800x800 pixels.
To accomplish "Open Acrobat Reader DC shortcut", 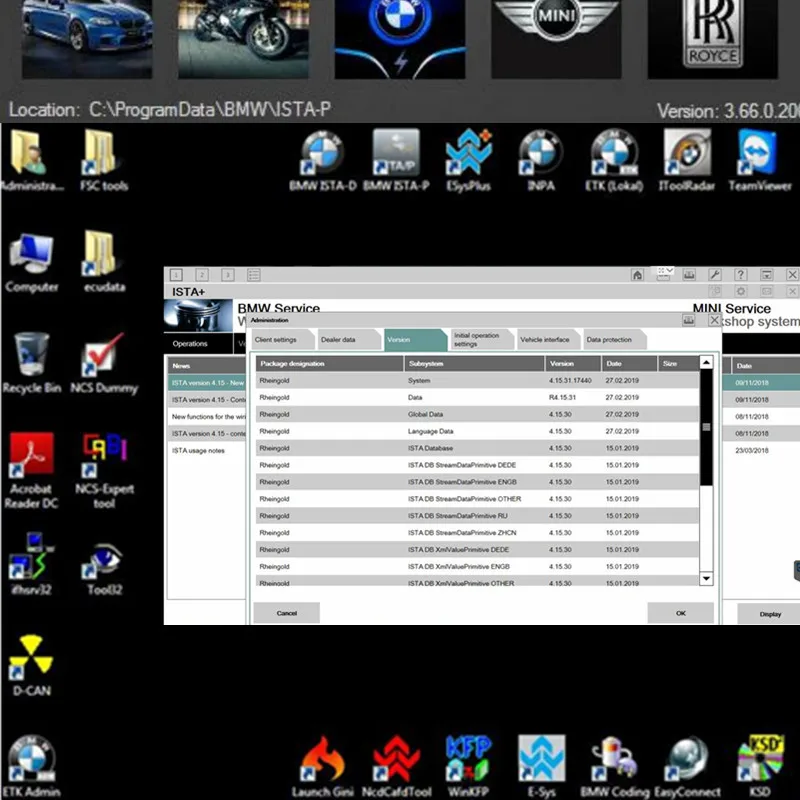I will pyautogui.click(x=32, y=470).
